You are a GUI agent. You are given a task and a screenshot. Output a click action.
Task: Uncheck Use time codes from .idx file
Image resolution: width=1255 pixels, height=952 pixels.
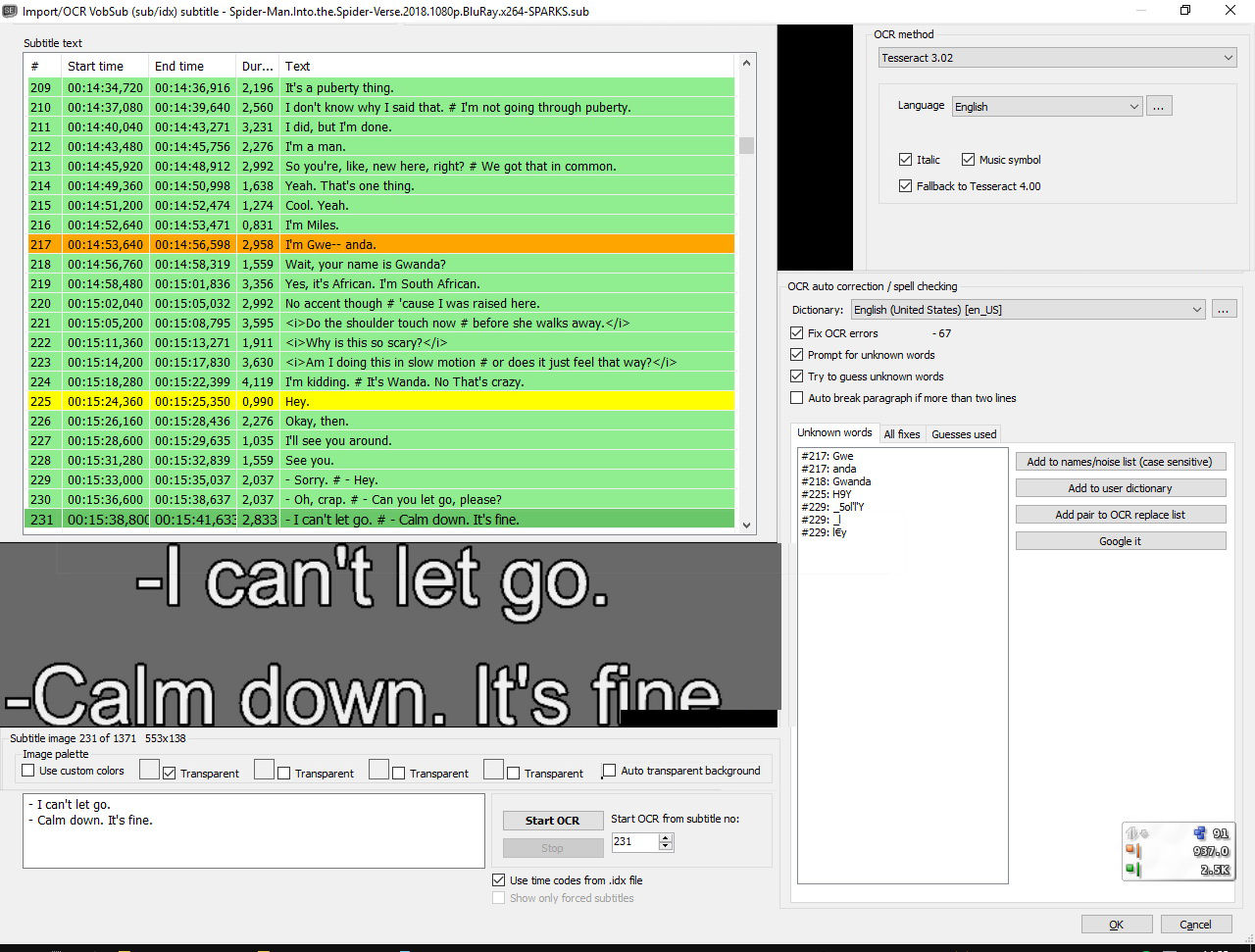(x=499, y=879)
